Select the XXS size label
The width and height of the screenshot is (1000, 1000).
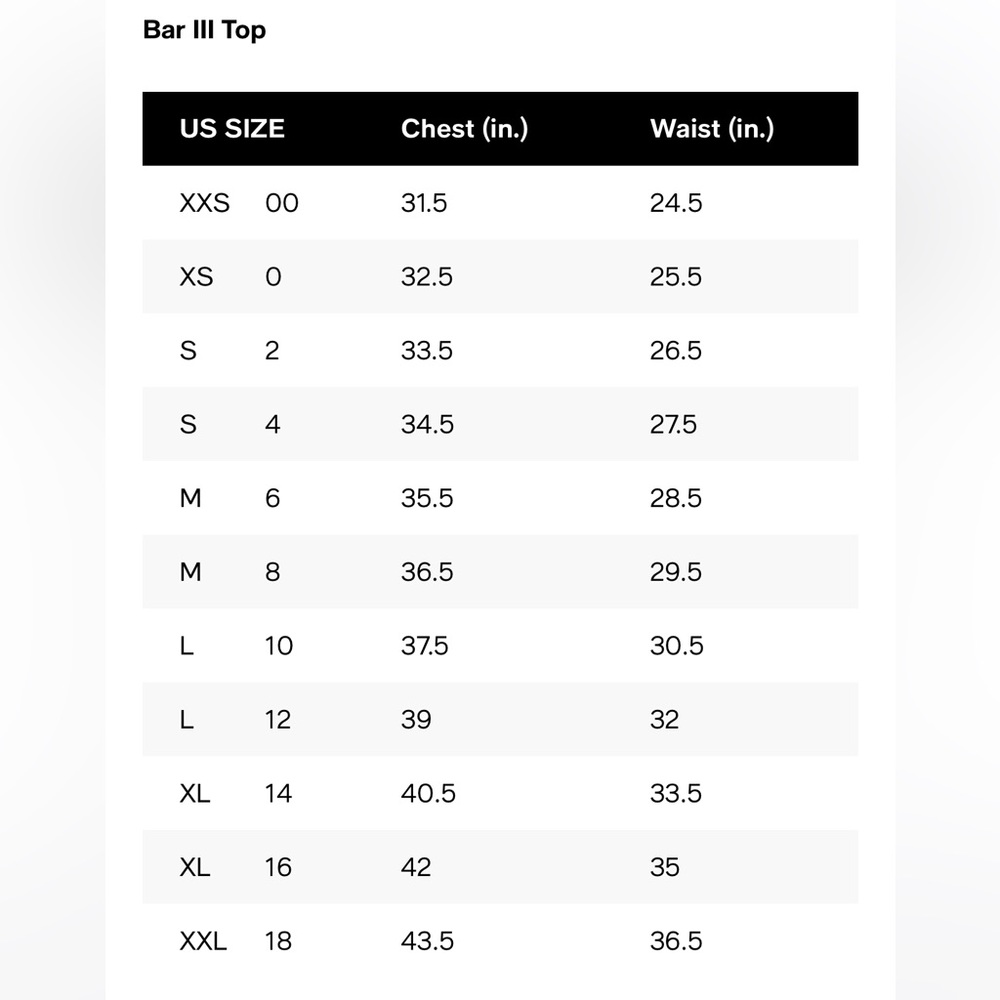tap(204, 203)
